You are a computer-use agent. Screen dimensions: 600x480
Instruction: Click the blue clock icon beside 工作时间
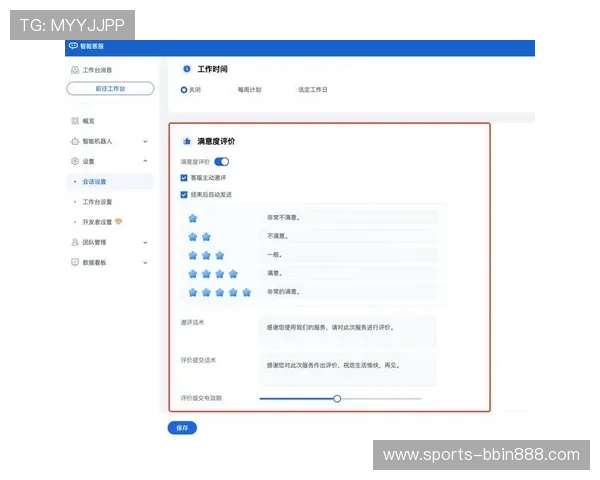pos(187,69)
